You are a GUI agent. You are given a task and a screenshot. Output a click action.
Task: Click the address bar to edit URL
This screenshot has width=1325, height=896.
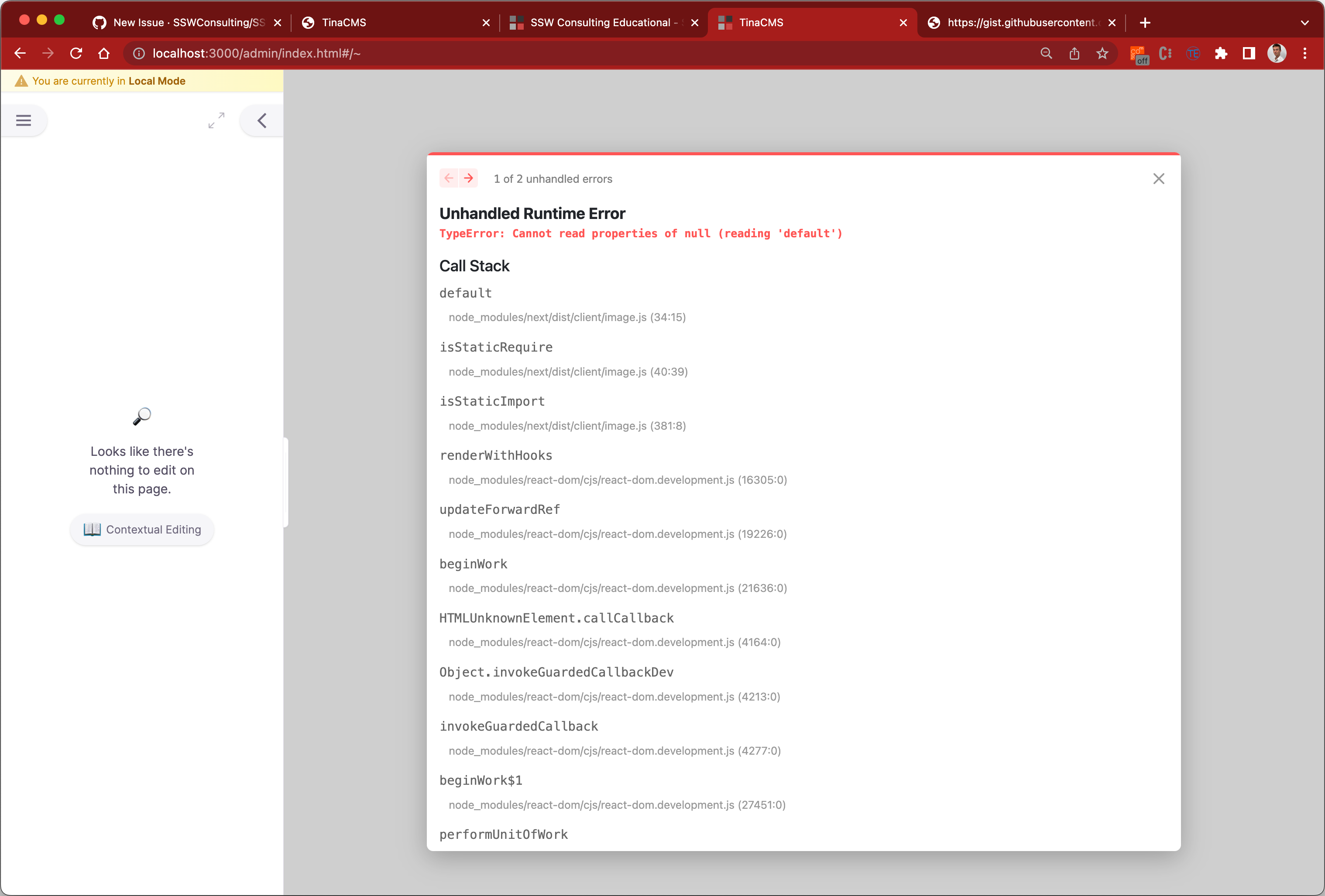(x=257, y=53)
